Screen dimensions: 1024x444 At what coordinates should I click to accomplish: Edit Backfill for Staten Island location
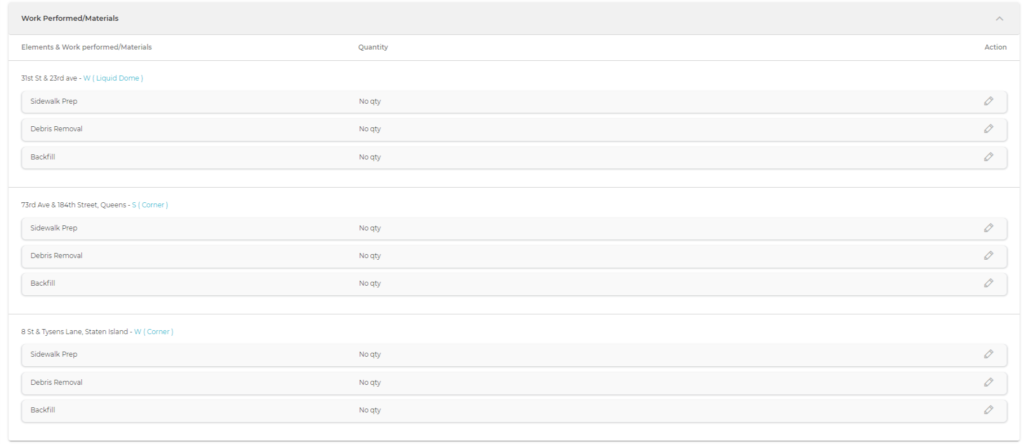coord(988,410)
